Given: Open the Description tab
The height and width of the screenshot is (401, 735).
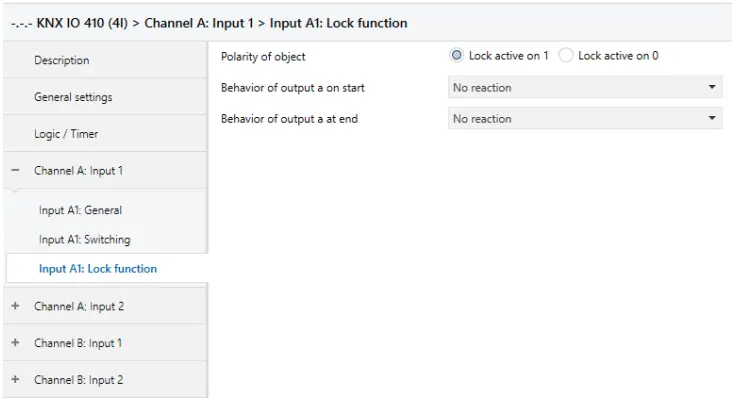Looking at the screenshot, I should pyautogui.click(x=62, y=61).
